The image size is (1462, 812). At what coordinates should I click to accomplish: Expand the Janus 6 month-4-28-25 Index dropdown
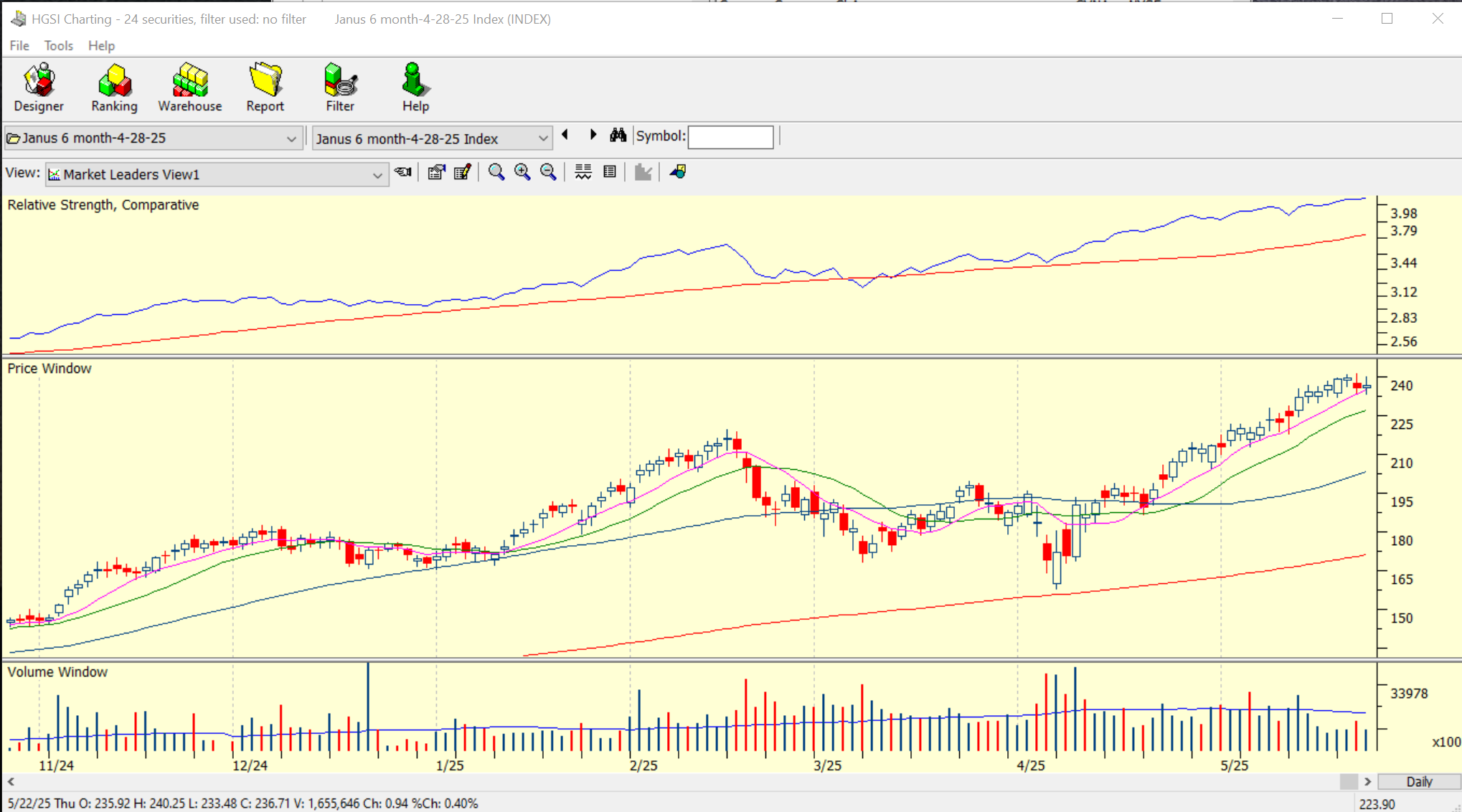tap(543, 138)
